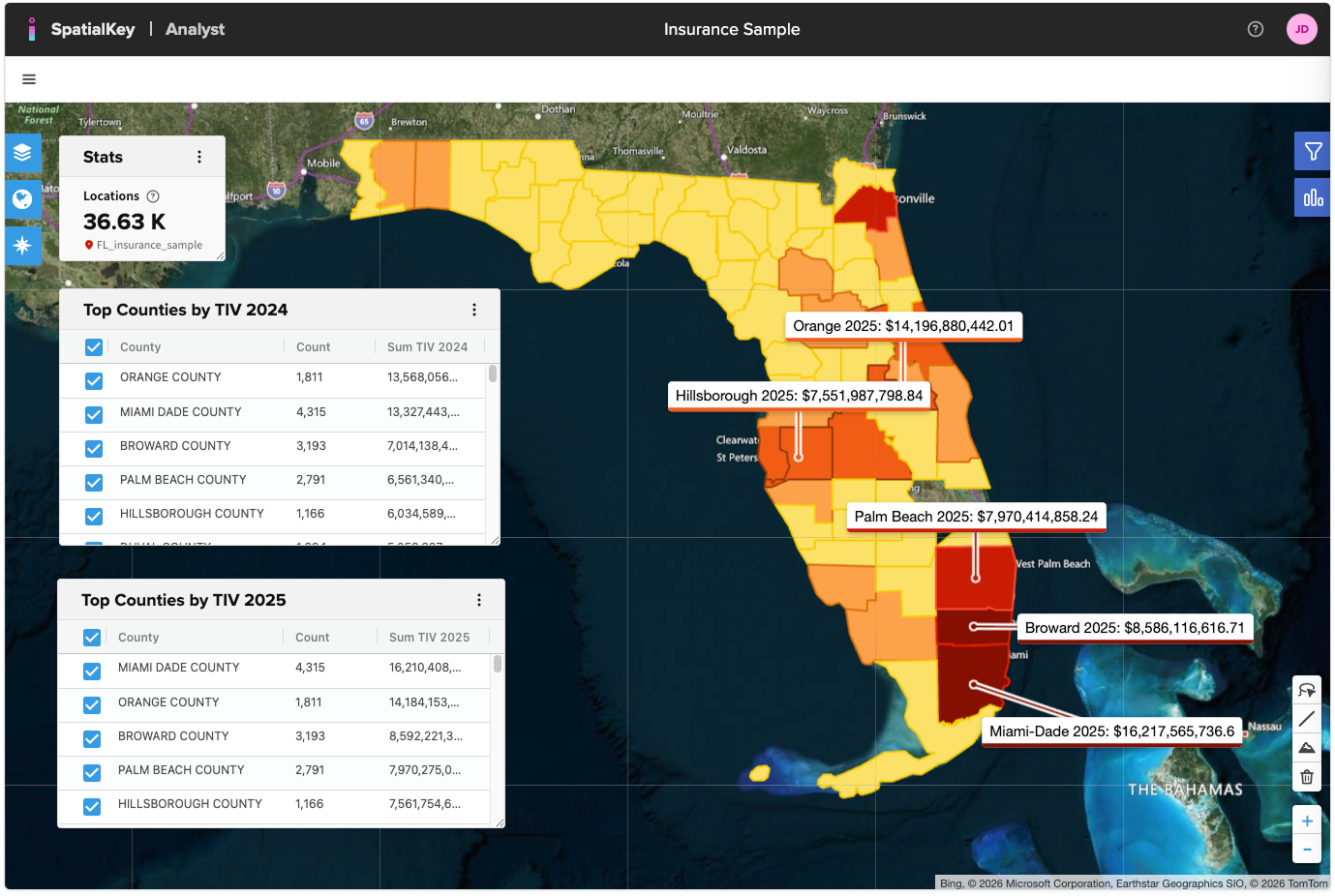Open the map layers panel
The height and width of the screenshot is (896, 1335).
22,153
